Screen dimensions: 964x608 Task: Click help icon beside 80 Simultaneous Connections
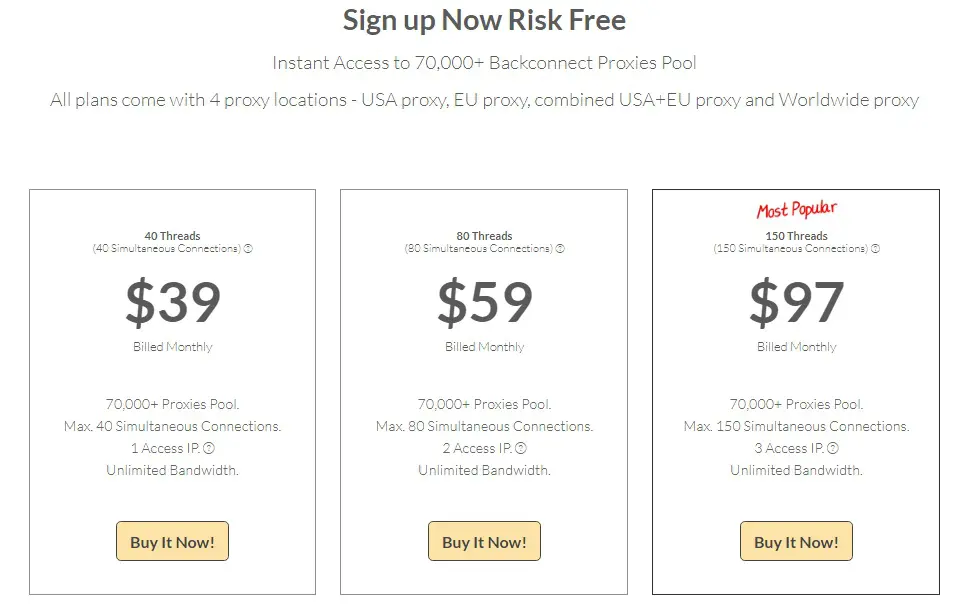[x=561, y=249]
